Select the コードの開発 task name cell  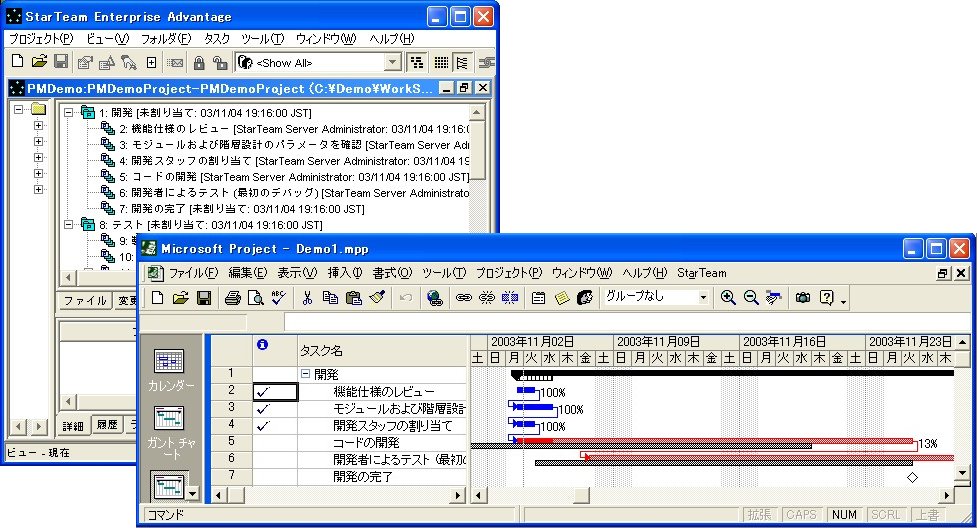pyautogui.click(x=382, y=443)
